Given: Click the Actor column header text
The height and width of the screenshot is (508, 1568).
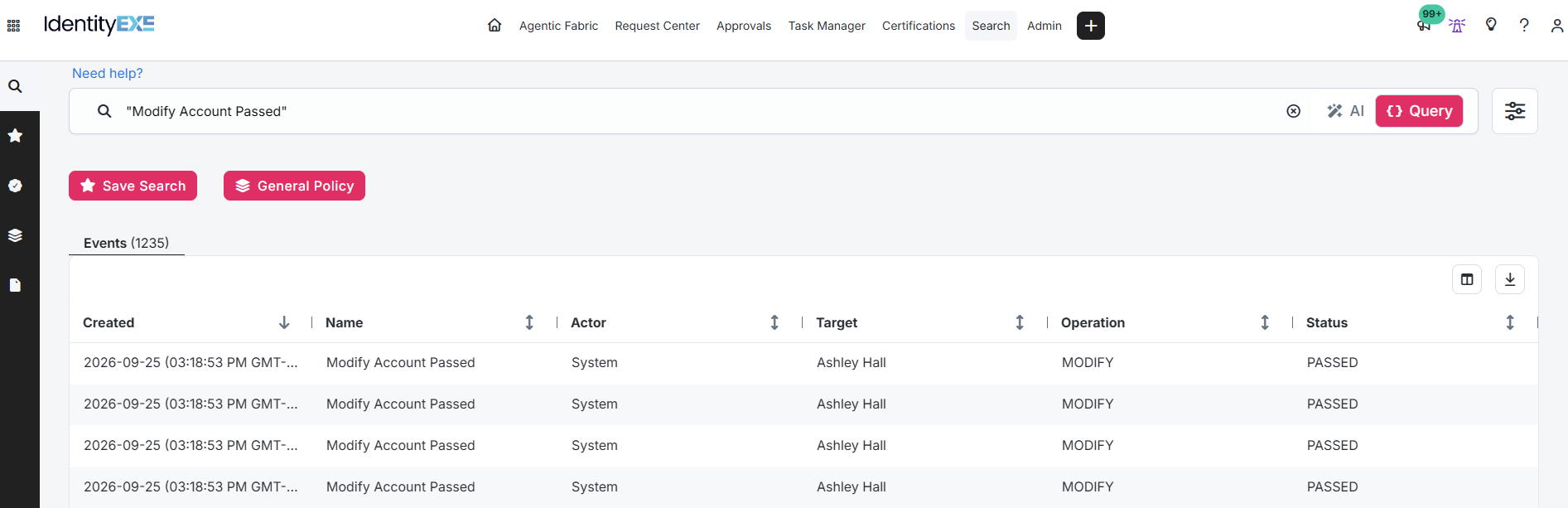Looking at the screenshot, I should 588,322.
